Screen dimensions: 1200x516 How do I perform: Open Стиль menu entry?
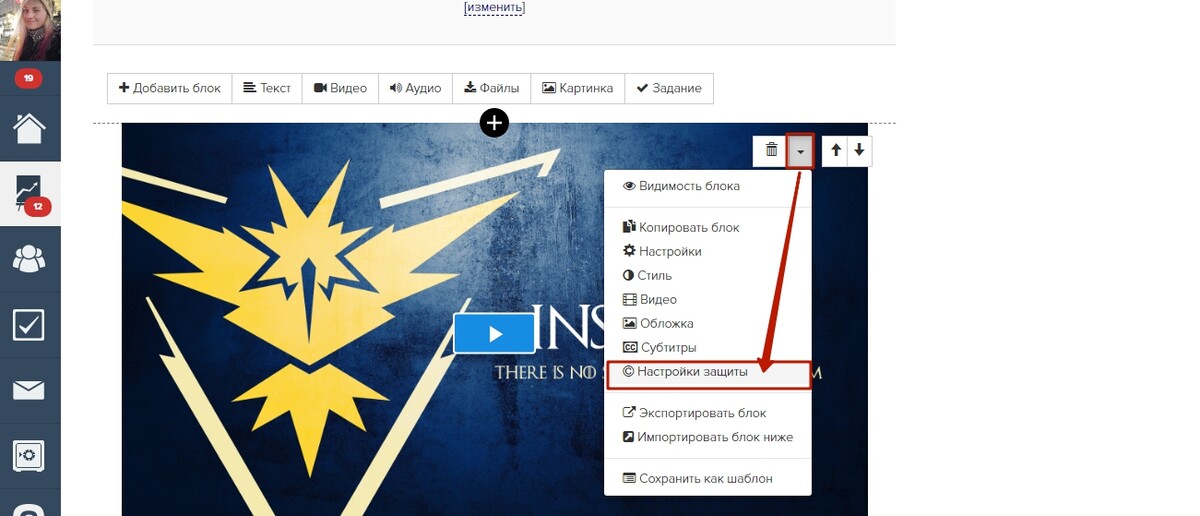tap(708, 275)
